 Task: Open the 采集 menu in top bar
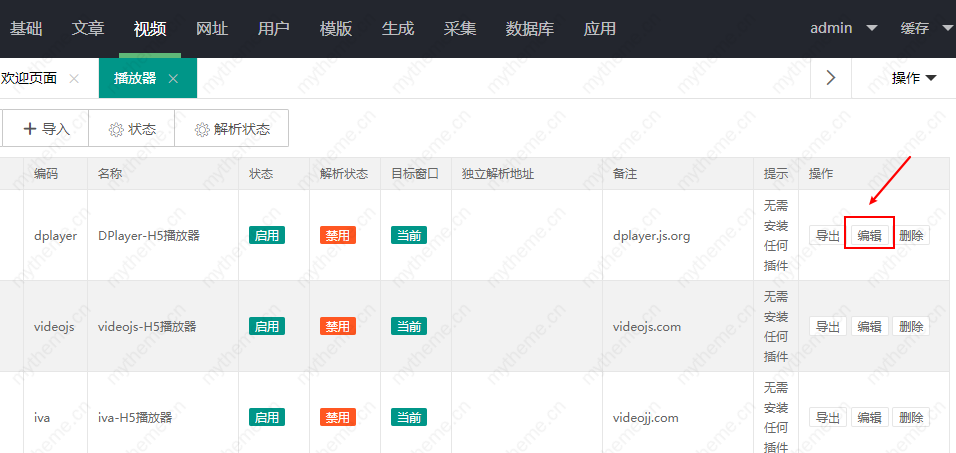tap(460, 28)
